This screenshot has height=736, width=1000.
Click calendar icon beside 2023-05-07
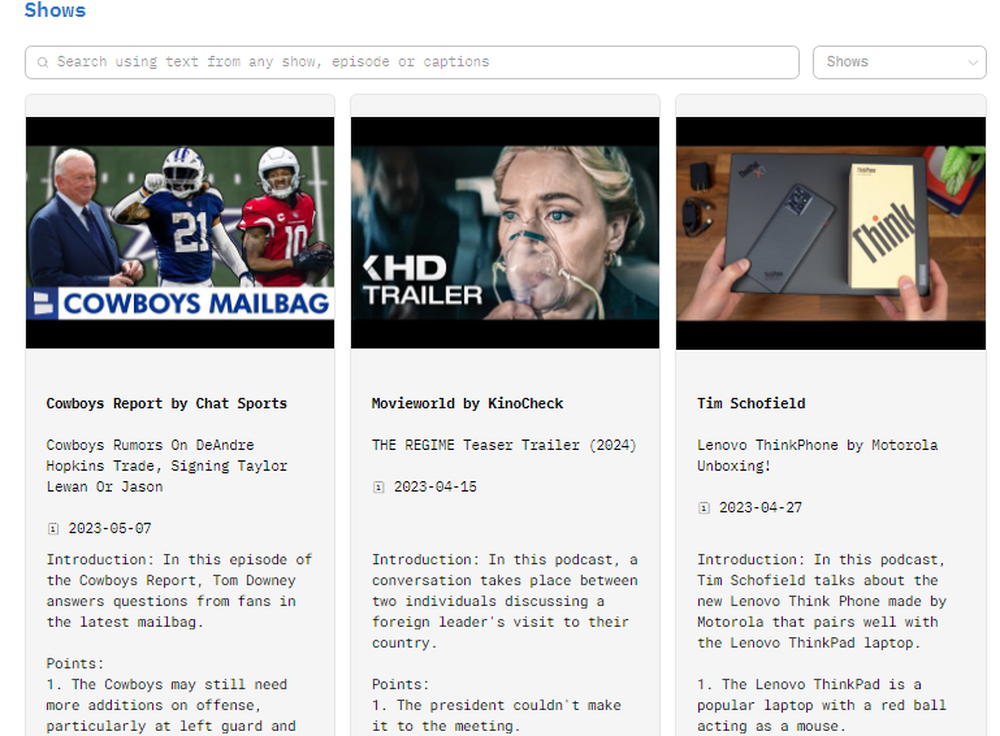coord(54,529)
